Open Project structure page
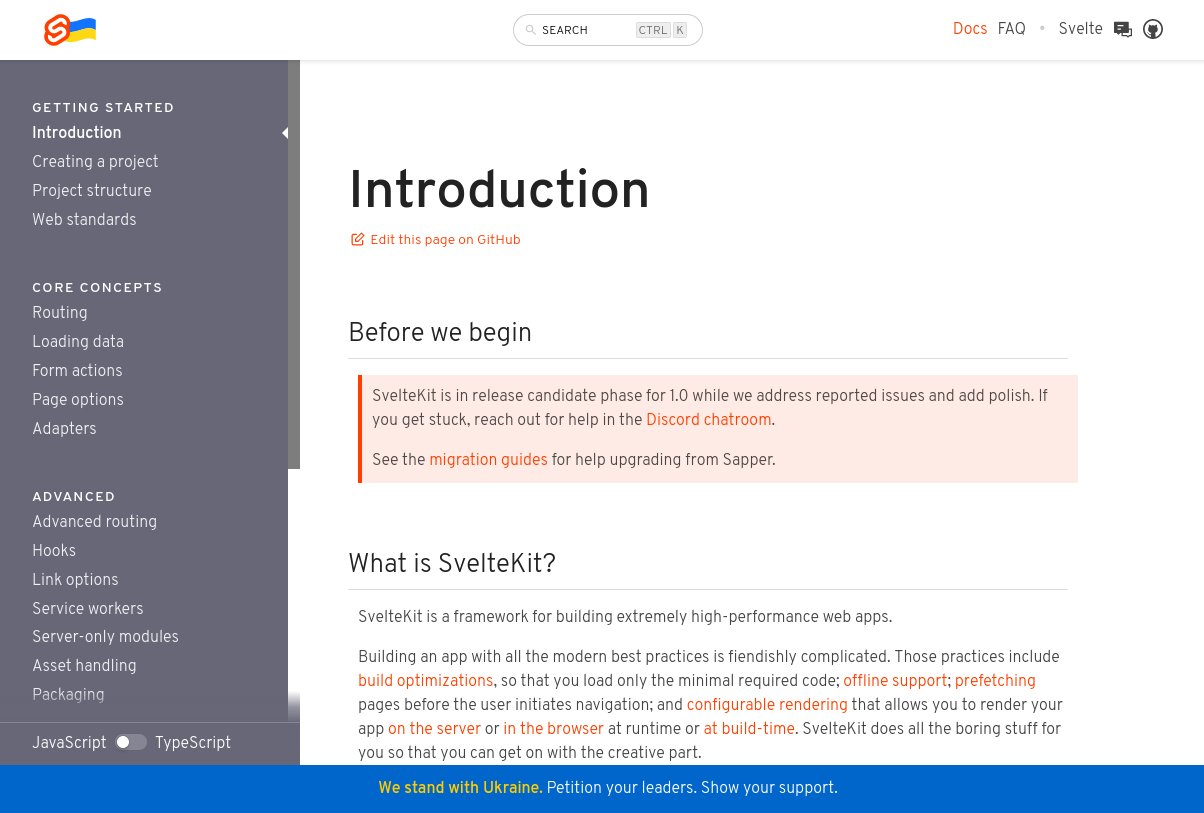The image size is (1204, 813). (92, 191)
